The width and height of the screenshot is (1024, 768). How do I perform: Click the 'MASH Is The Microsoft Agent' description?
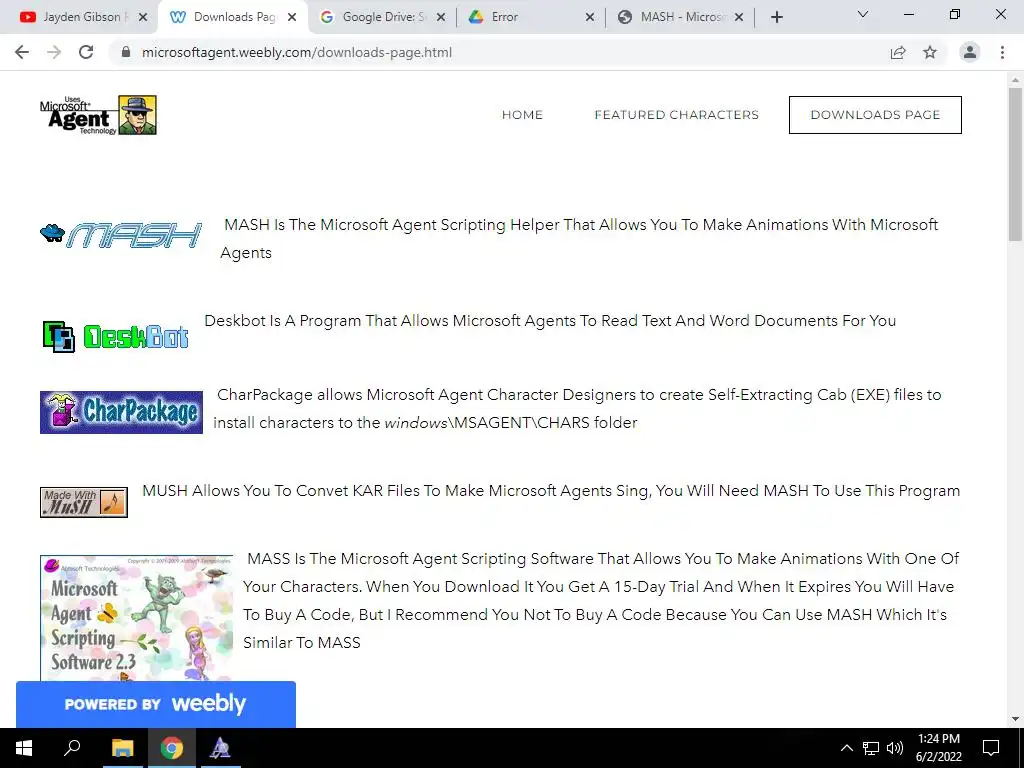point(579,238)
